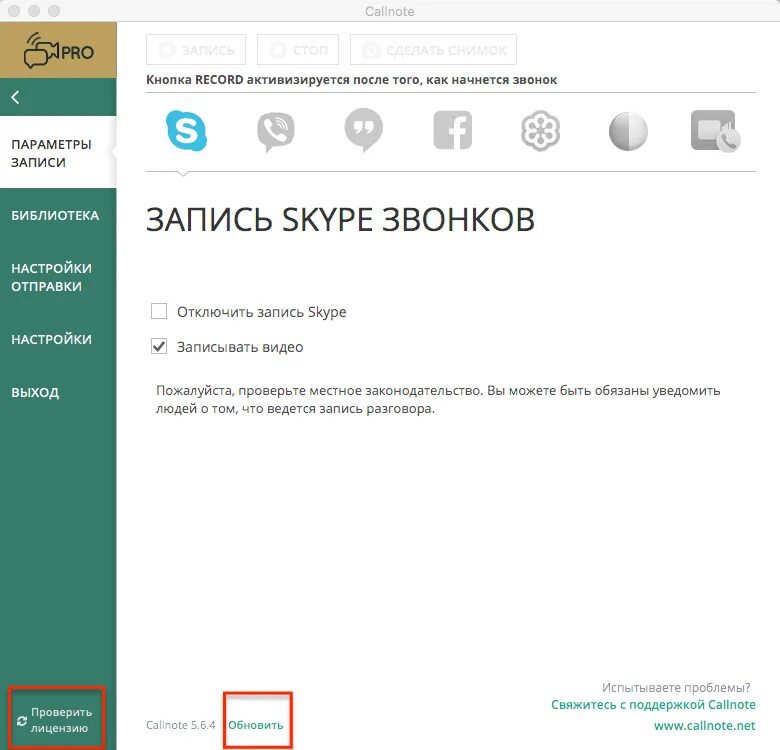The image size is (780, 750).
Task: Open the Параметры записи section
Action: 58,153
